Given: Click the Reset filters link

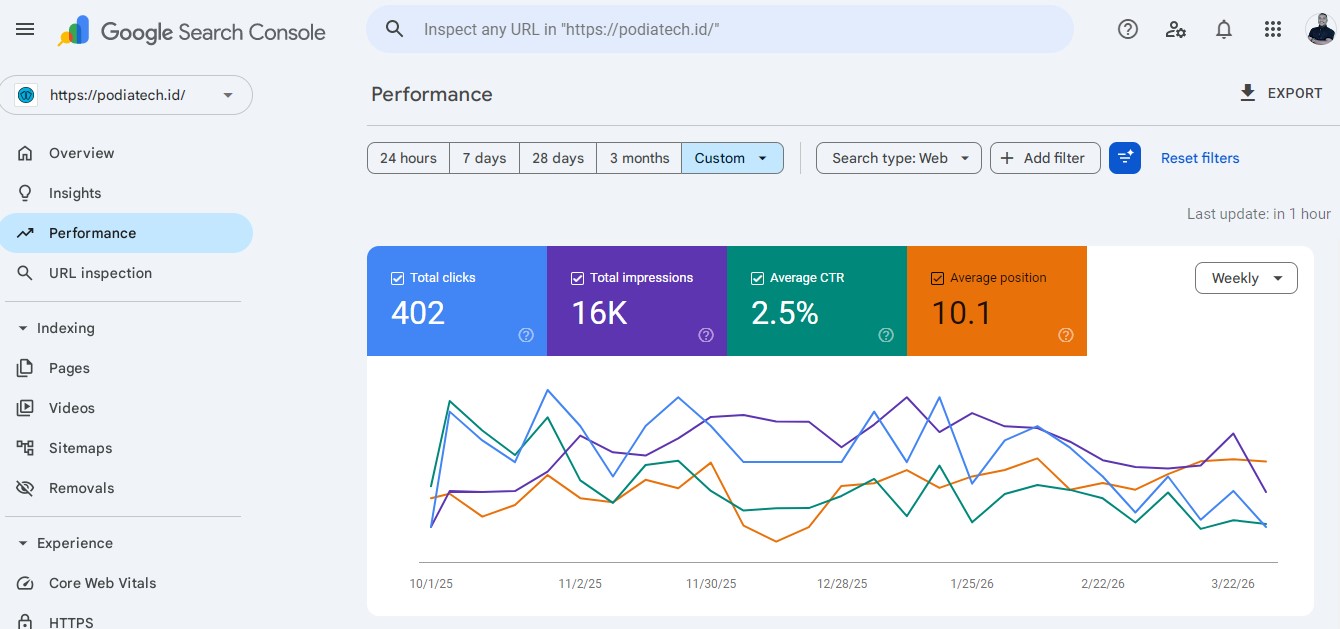Looking at the screenshot, I should point(1200,158).
